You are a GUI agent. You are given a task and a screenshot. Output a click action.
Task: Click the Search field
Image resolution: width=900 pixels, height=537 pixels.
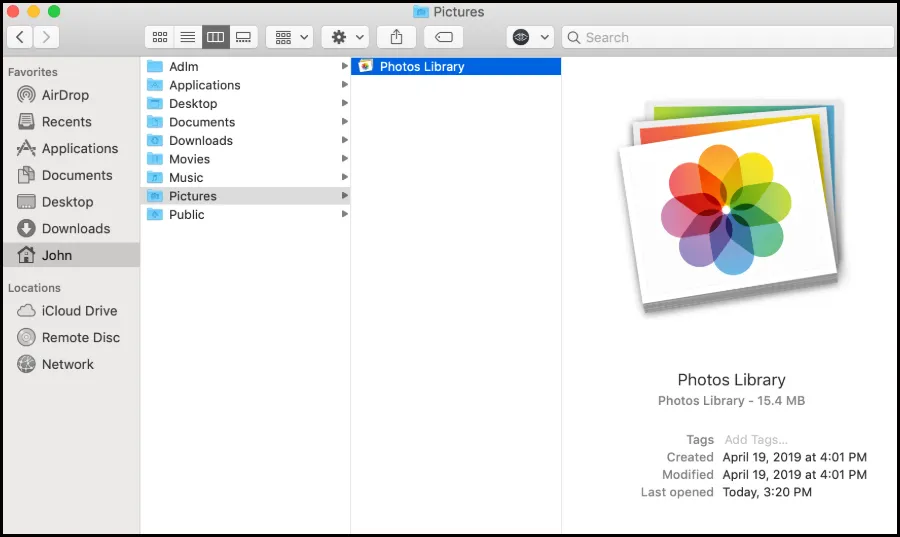[728, 37]
